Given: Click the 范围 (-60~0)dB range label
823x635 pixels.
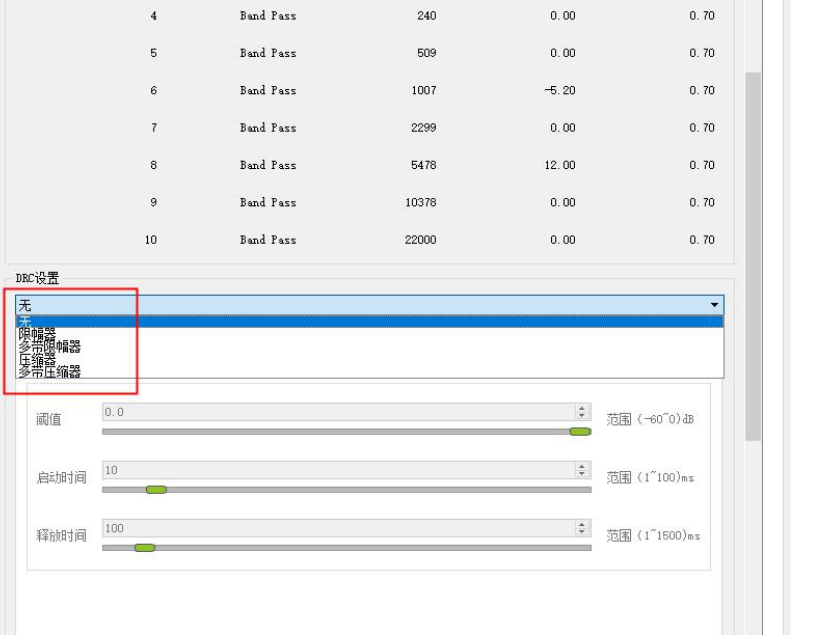Looking at the screenshot, I should click(650, 419).
